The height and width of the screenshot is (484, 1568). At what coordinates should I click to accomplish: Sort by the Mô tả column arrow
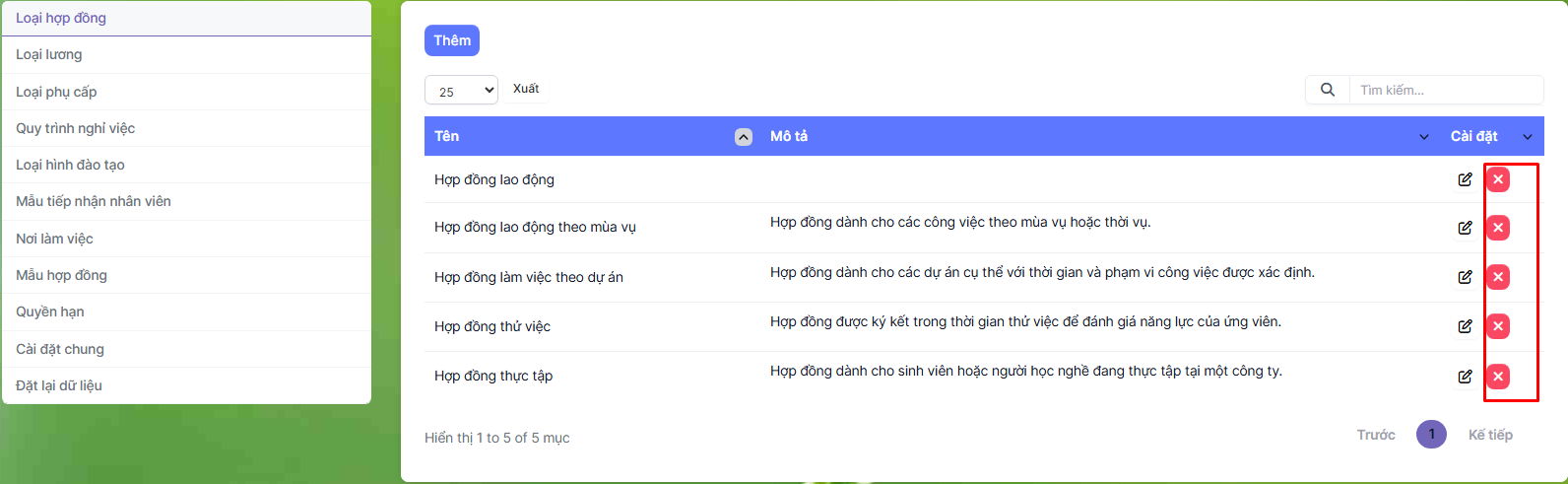pyautogui.click(x=1423, y=137)
